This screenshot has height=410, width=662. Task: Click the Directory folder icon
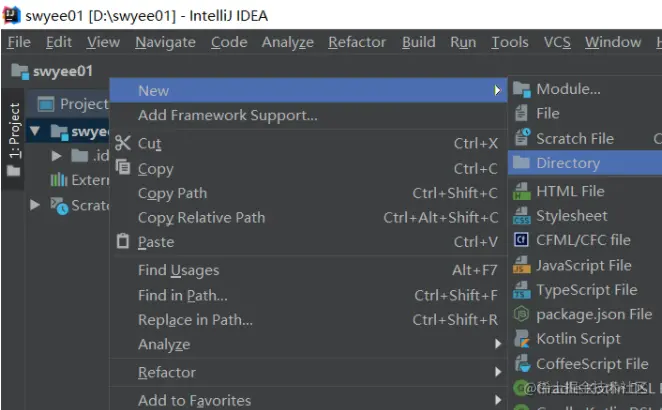[521, 162]
